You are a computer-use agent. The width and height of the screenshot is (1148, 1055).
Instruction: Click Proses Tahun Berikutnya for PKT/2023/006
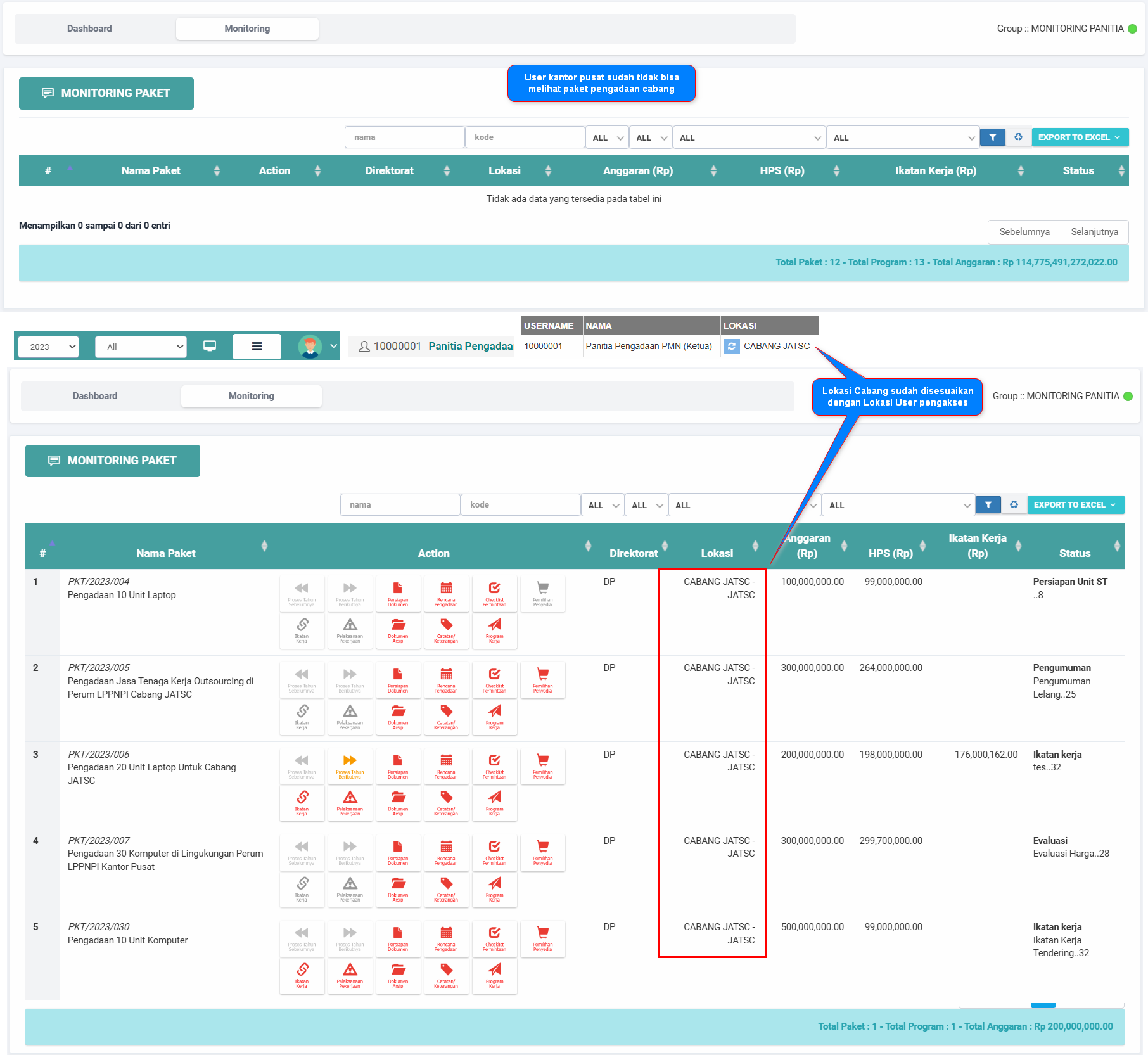[x=350, y=766]
